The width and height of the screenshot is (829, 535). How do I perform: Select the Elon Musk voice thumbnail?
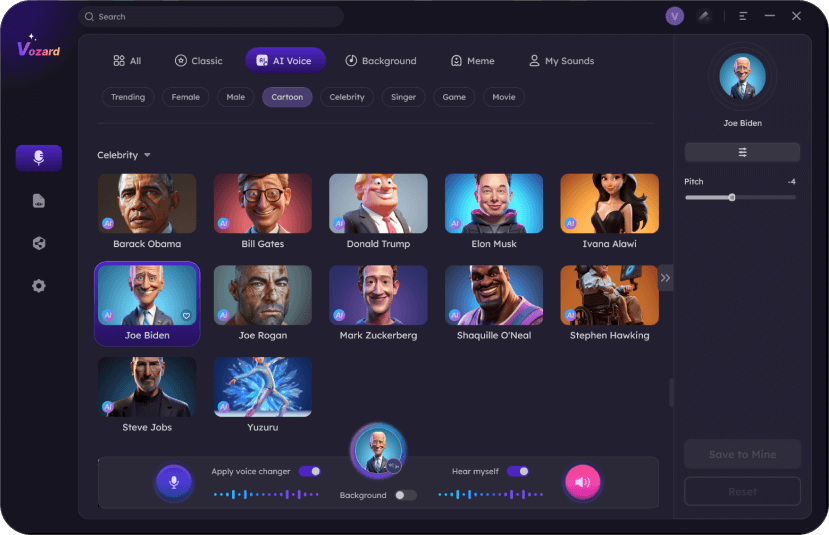click(494, 204)
